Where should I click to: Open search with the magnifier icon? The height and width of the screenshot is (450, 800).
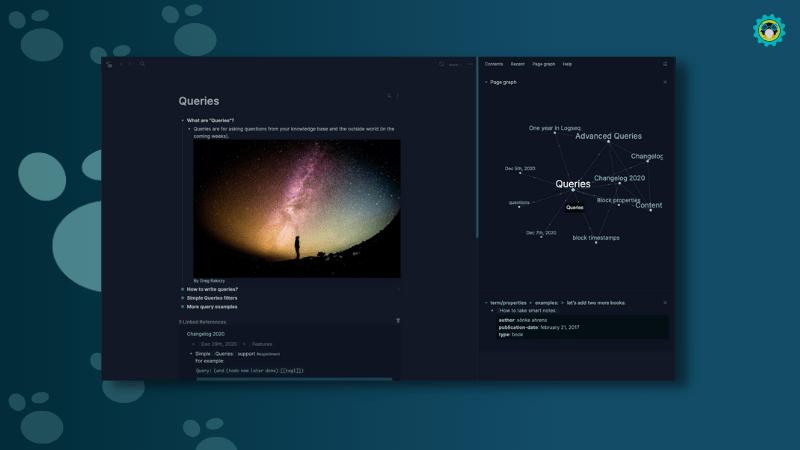142,64
